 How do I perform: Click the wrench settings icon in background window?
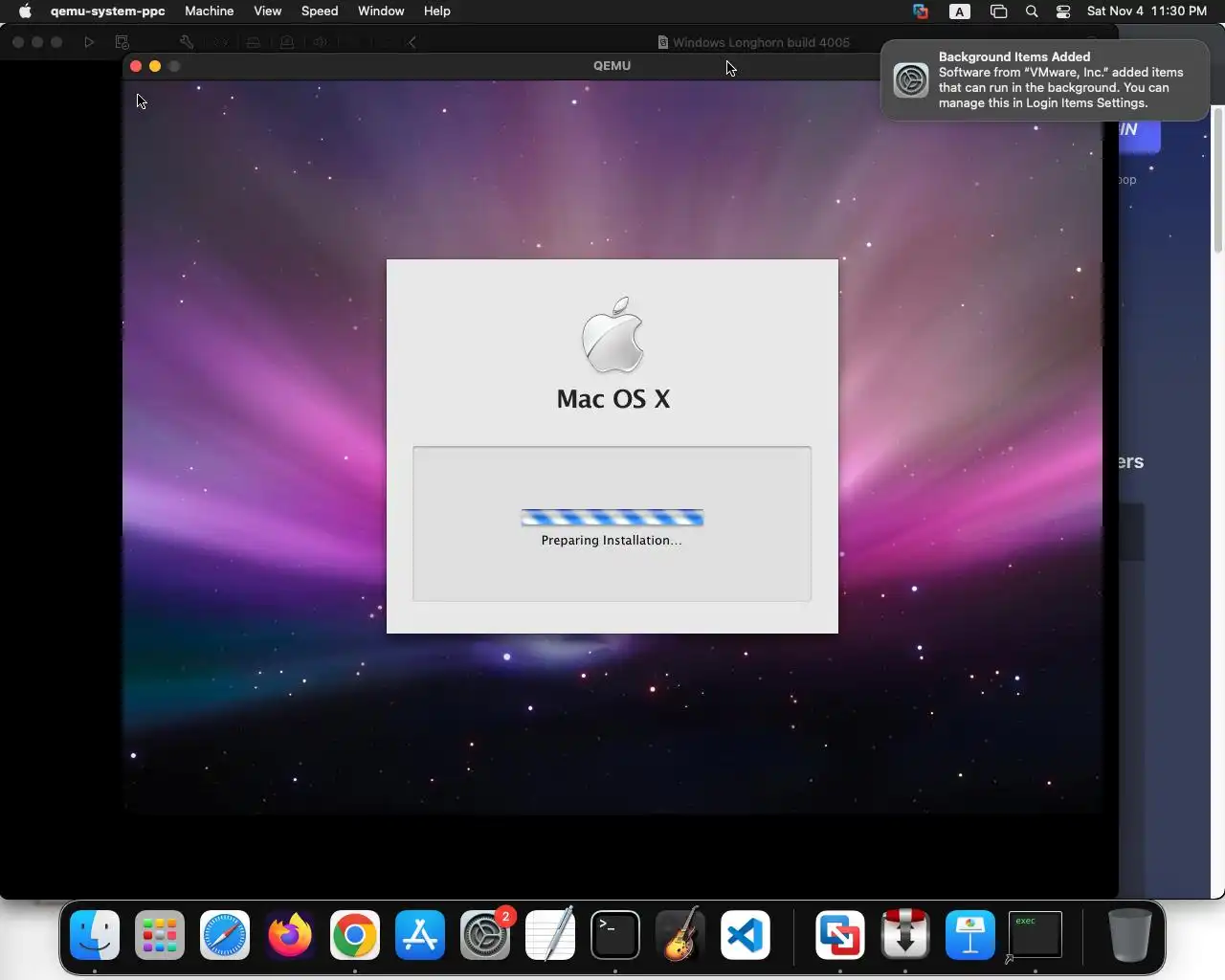(x=187, y=42)
